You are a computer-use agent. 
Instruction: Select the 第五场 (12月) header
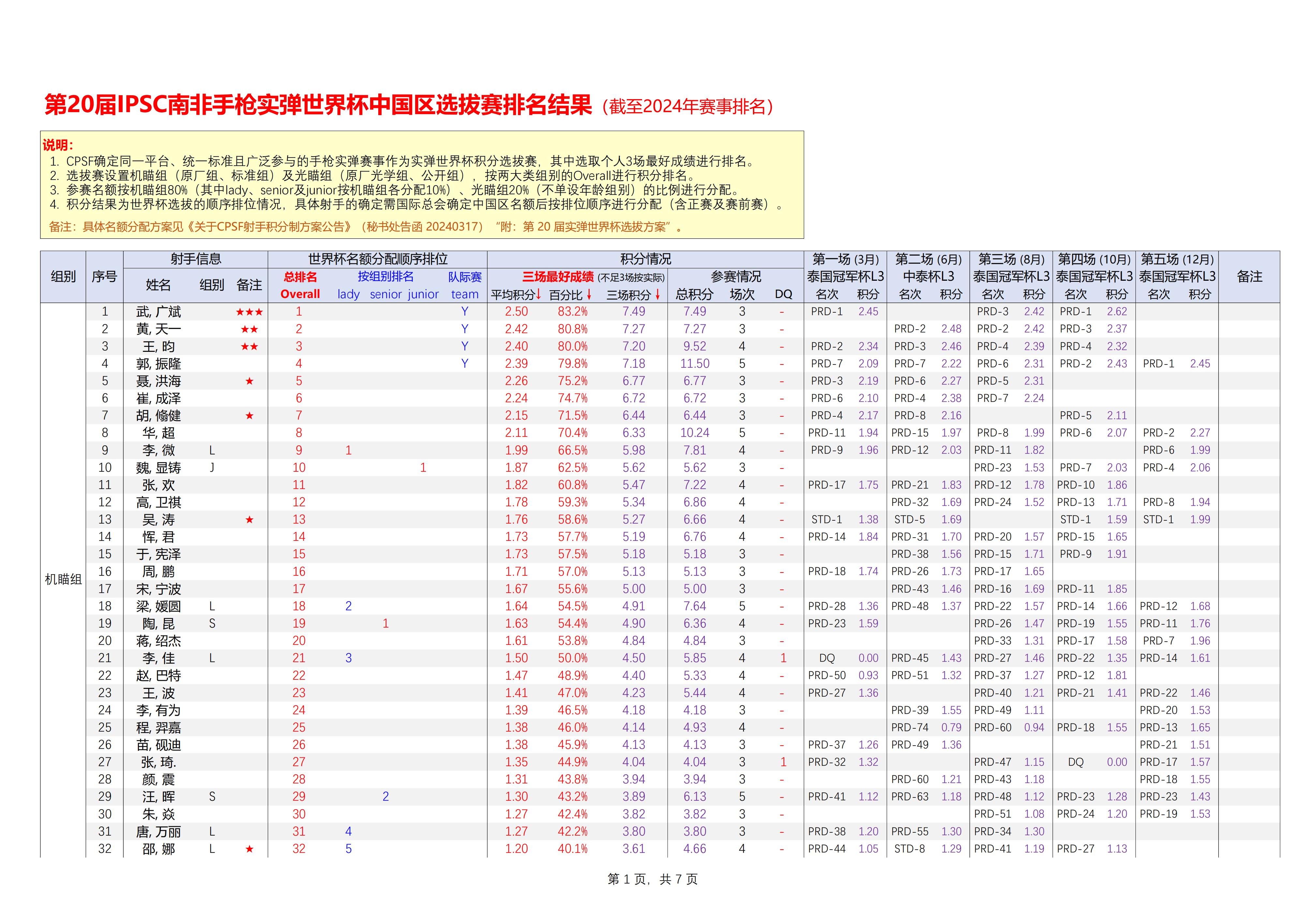(x=1177, y=260)
